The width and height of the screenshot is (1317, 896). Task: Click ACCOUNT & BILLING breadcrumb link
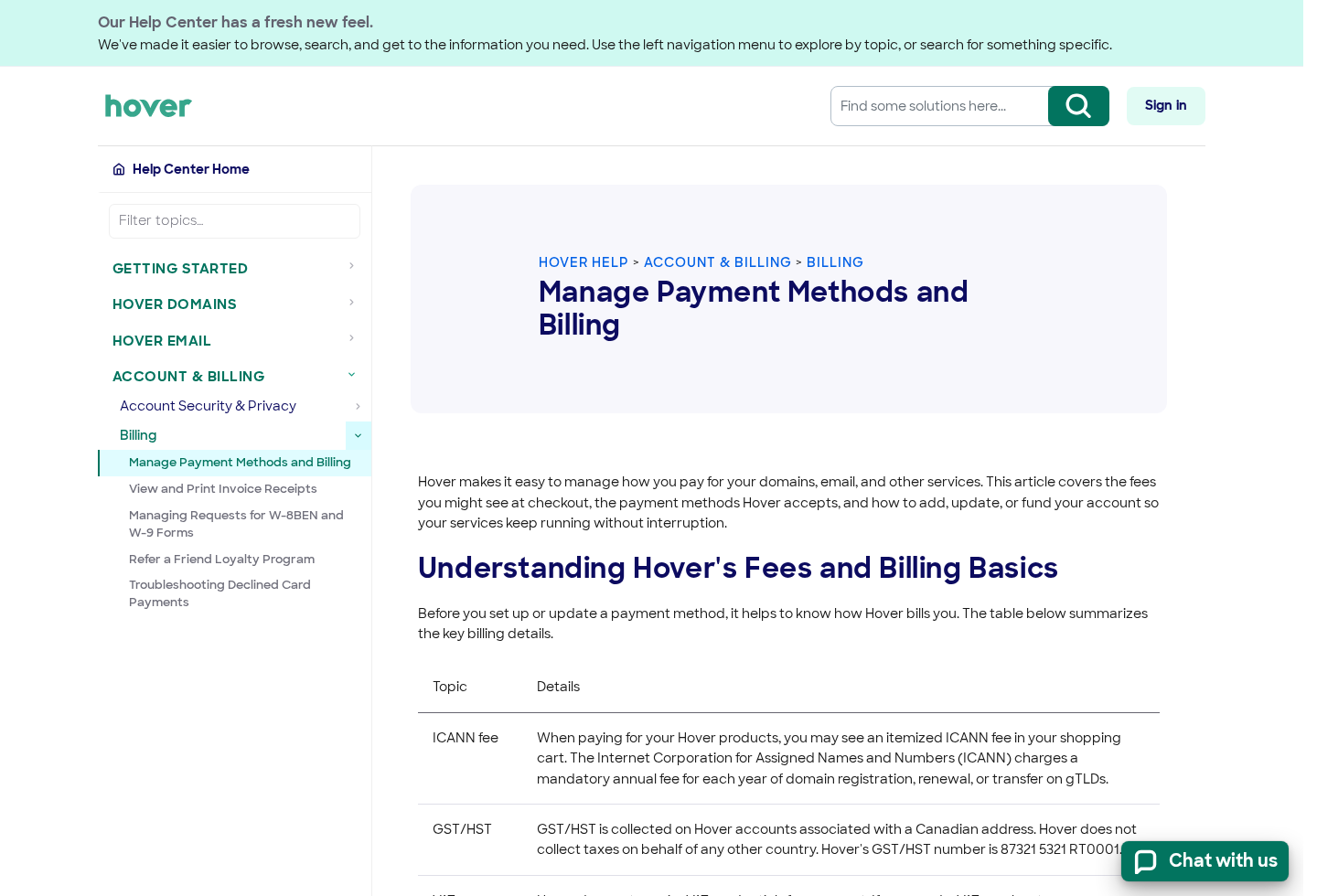[717, 262]
